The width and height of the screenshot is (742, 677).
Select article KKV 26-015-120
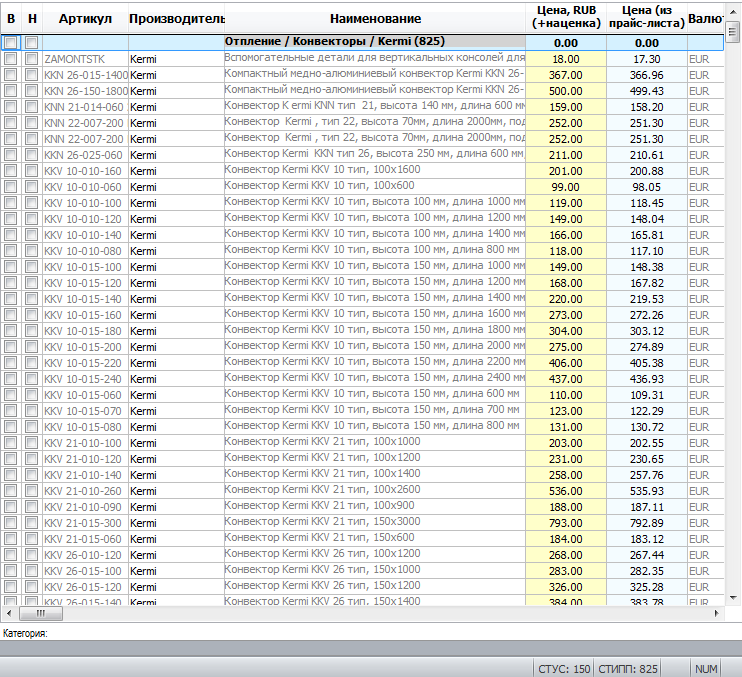pyautogui.click(x=83, y=587)
